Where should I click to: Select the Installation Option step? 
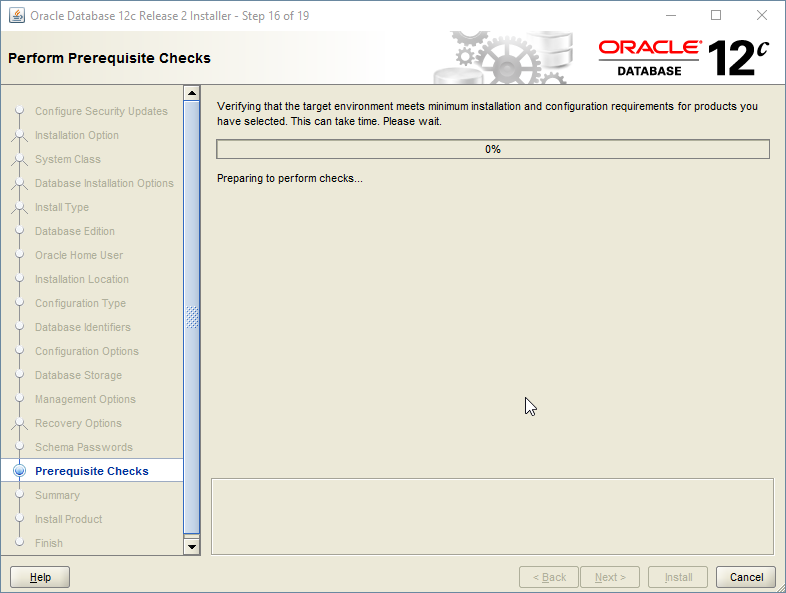coord(77,135)
